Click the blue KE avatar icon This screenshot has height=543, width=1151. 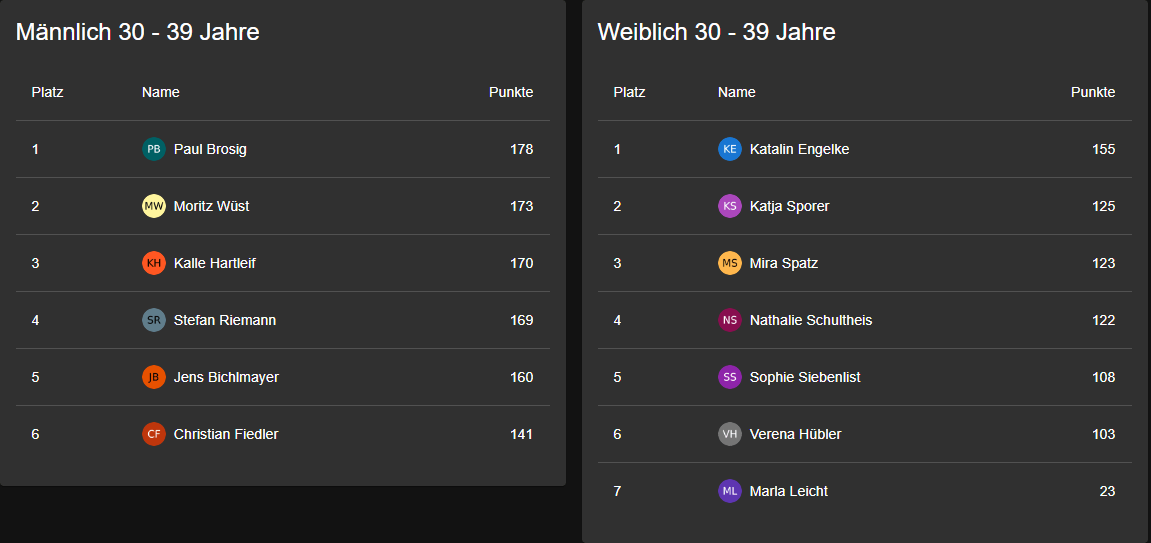(x=730, y=149)
